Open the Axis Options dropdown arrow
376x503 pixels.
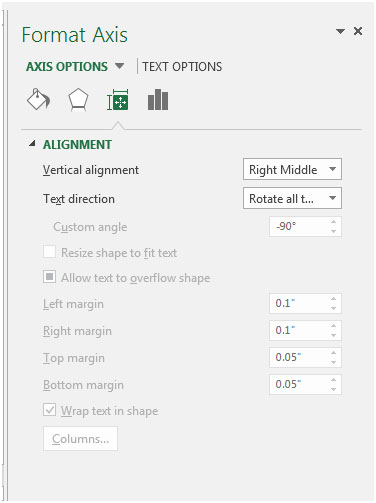(119, 66)
